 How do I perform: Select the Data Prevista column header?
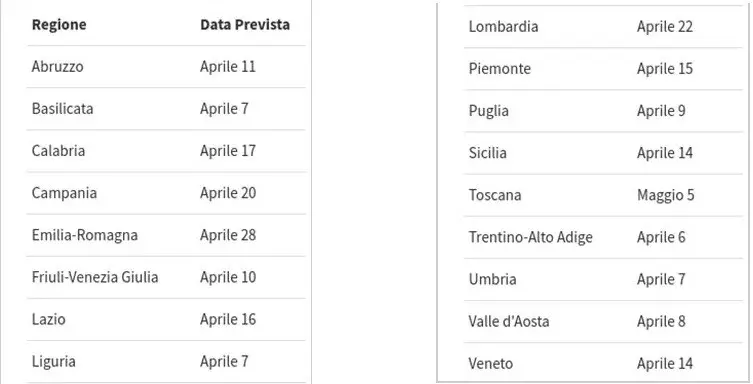(x=245, y=24)
